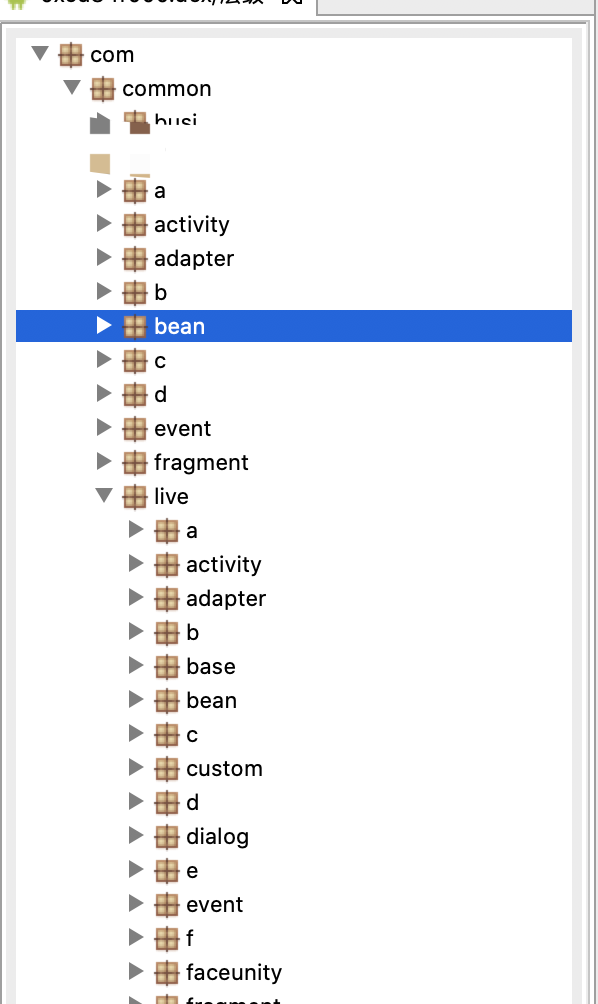Click the package icon next to com

70,55
